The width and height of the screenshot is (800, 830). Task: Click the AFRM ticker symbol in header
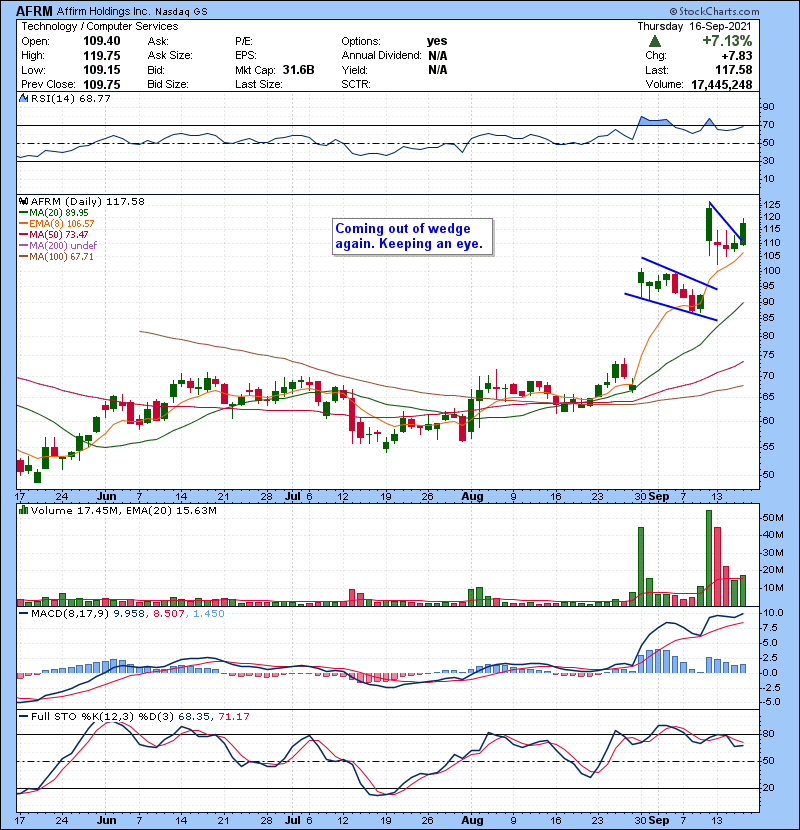(34, 11)
